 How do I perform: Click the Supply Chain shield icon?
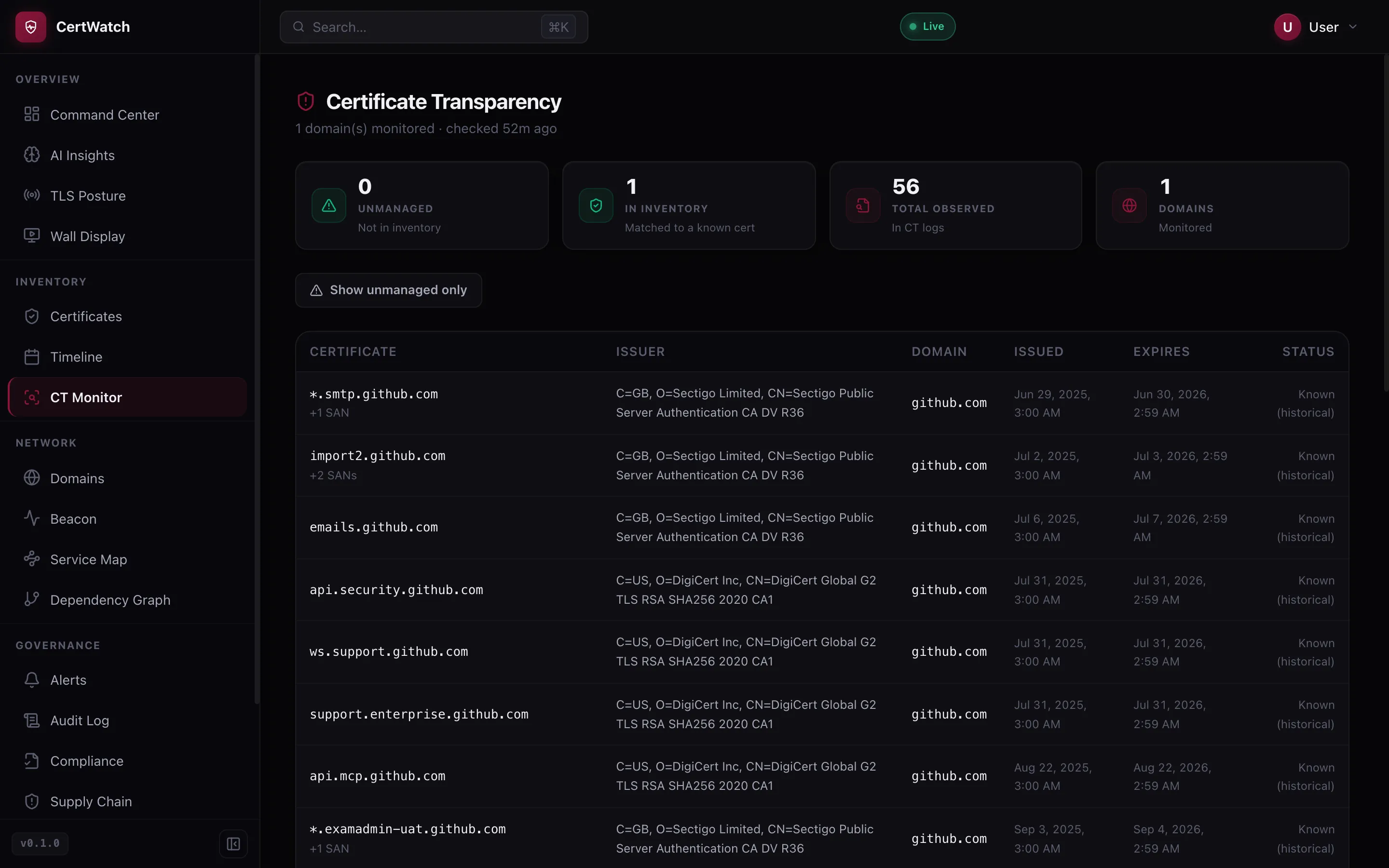31,801
